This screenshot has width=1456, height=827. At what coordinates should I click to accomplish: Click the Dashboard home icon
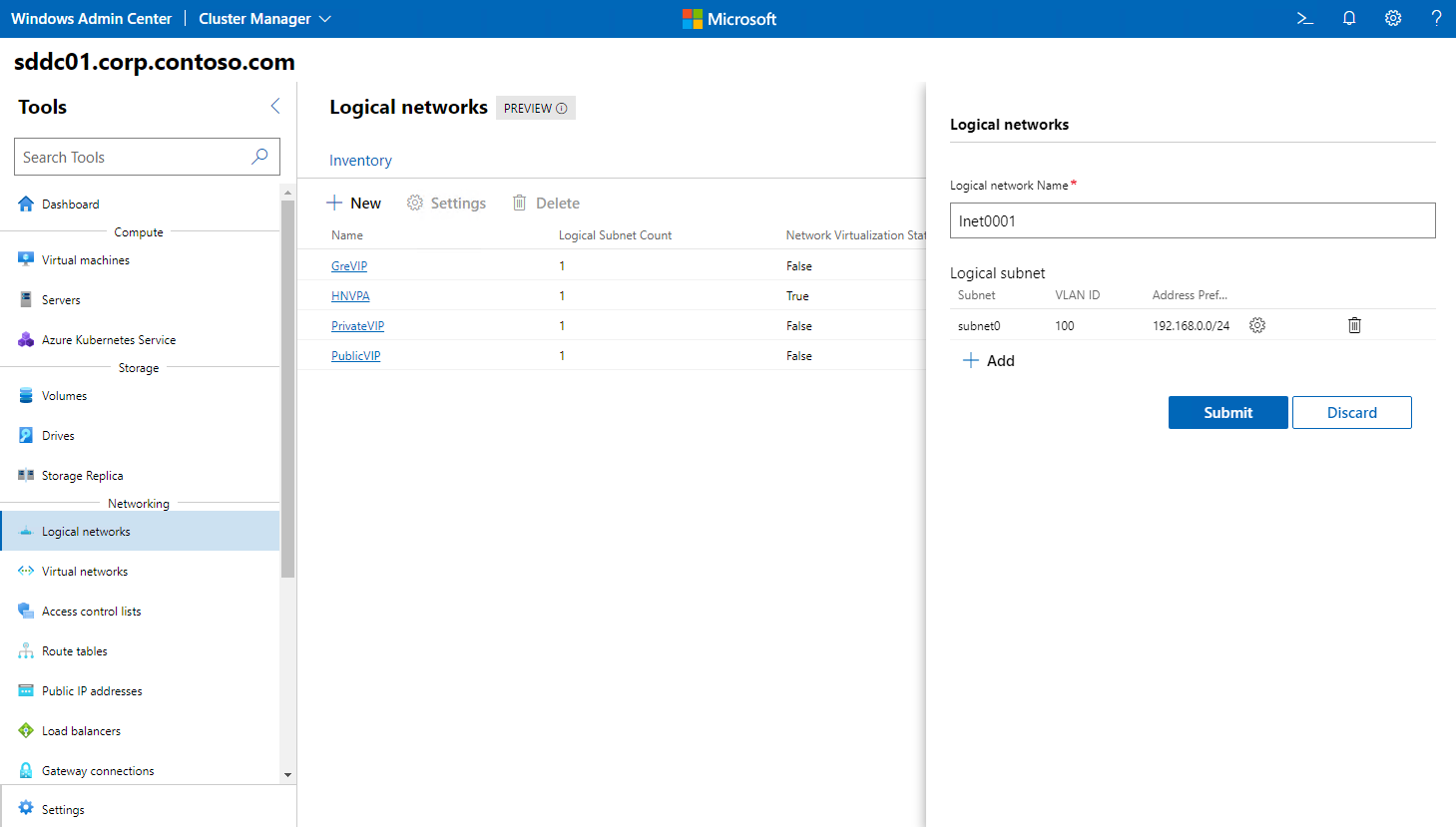tap(26, 204)
